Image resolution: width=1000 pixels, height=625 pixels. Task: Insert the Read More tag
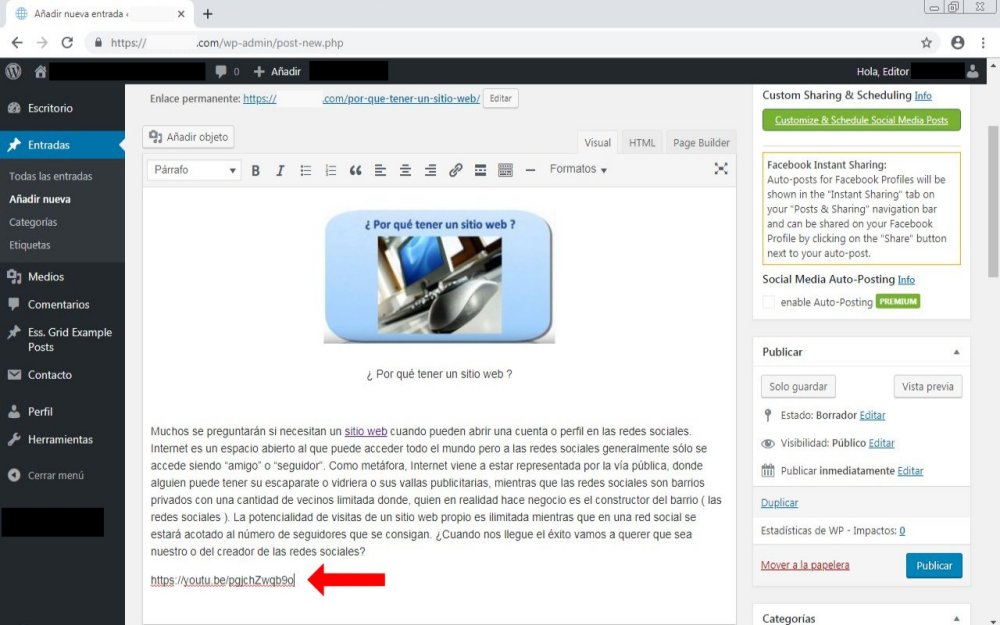click(480, 170)
